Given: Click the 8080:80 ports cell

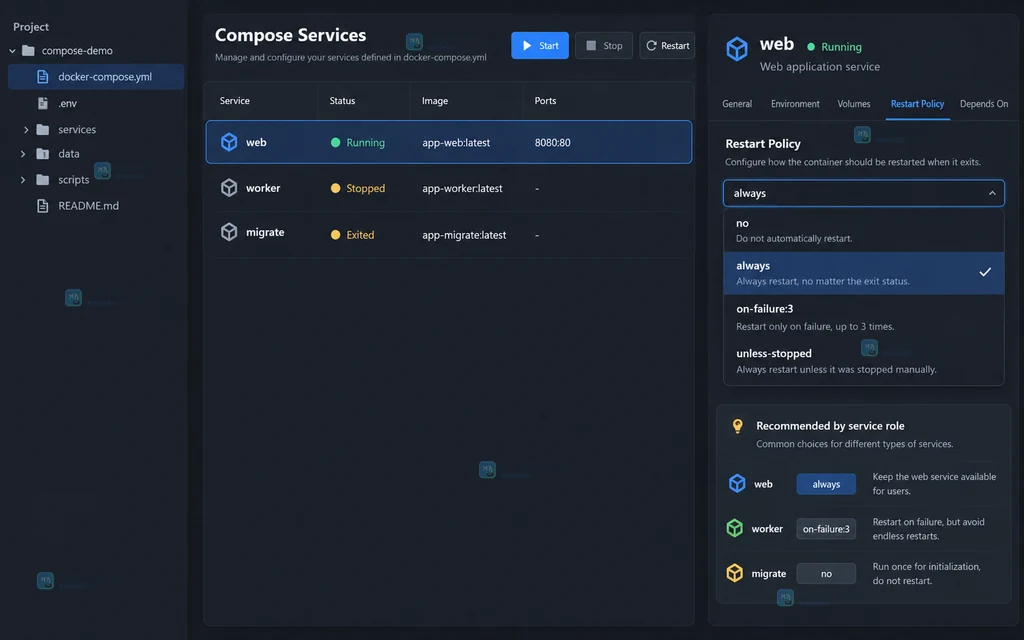Looking at the screenshot, I should [x=552, y=142].
